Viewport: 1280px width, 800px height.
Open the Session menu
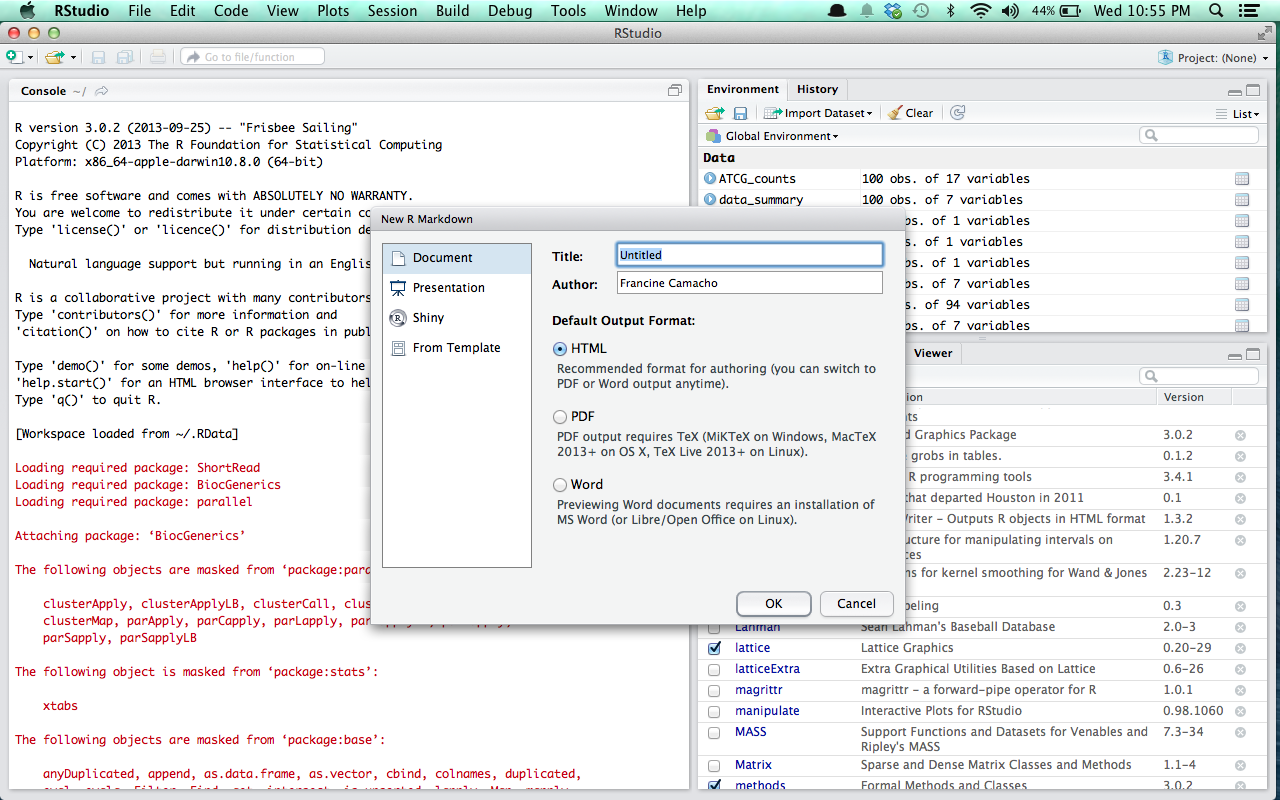point(392,11)
